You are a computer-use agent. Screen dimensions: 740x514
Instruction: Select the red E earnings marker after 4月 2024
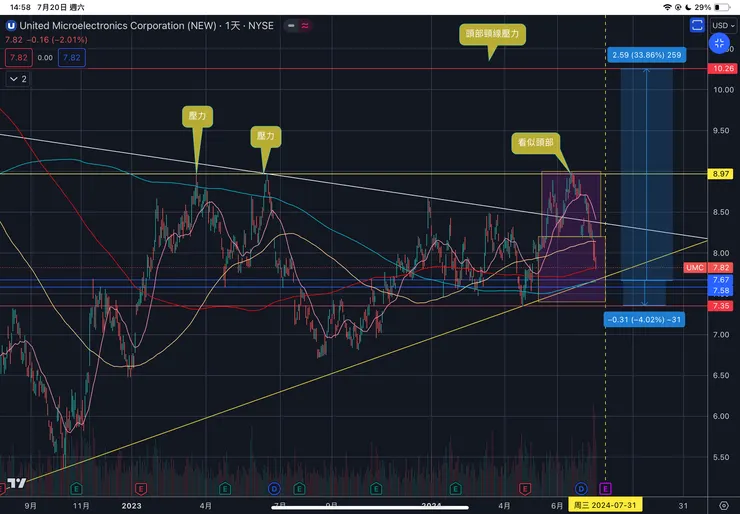pos(524,488)
